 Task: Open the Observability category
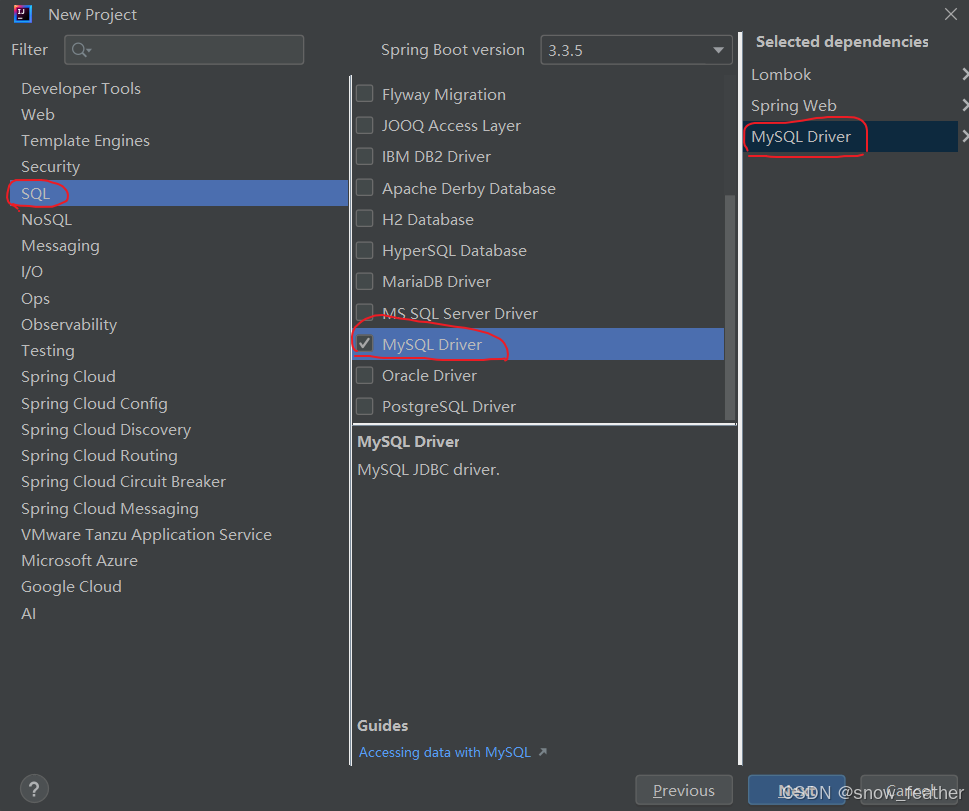[69, 325]
